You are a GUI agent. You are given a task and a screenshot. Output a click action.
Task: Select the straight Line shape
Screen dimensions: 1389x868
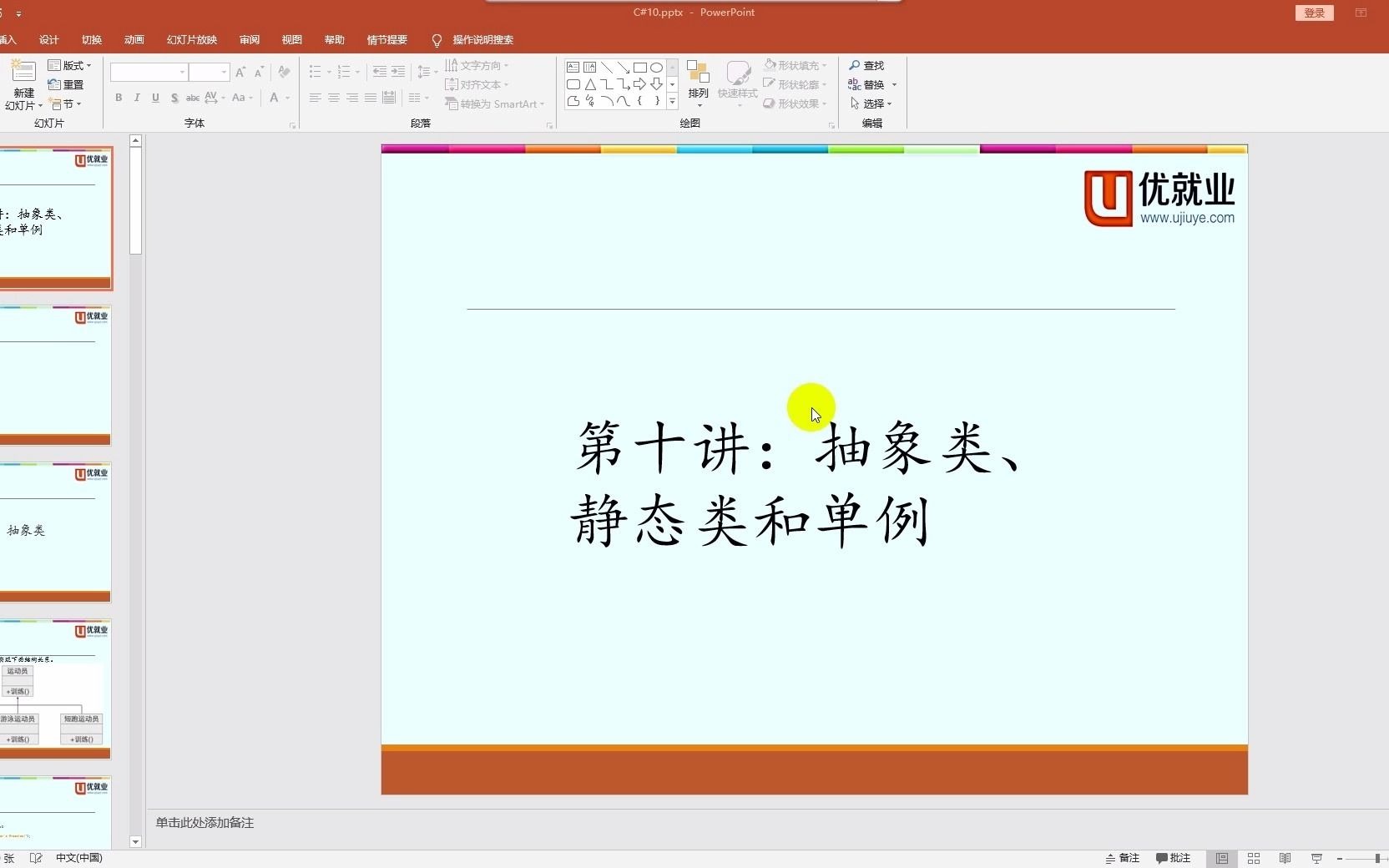click(607, 68)
